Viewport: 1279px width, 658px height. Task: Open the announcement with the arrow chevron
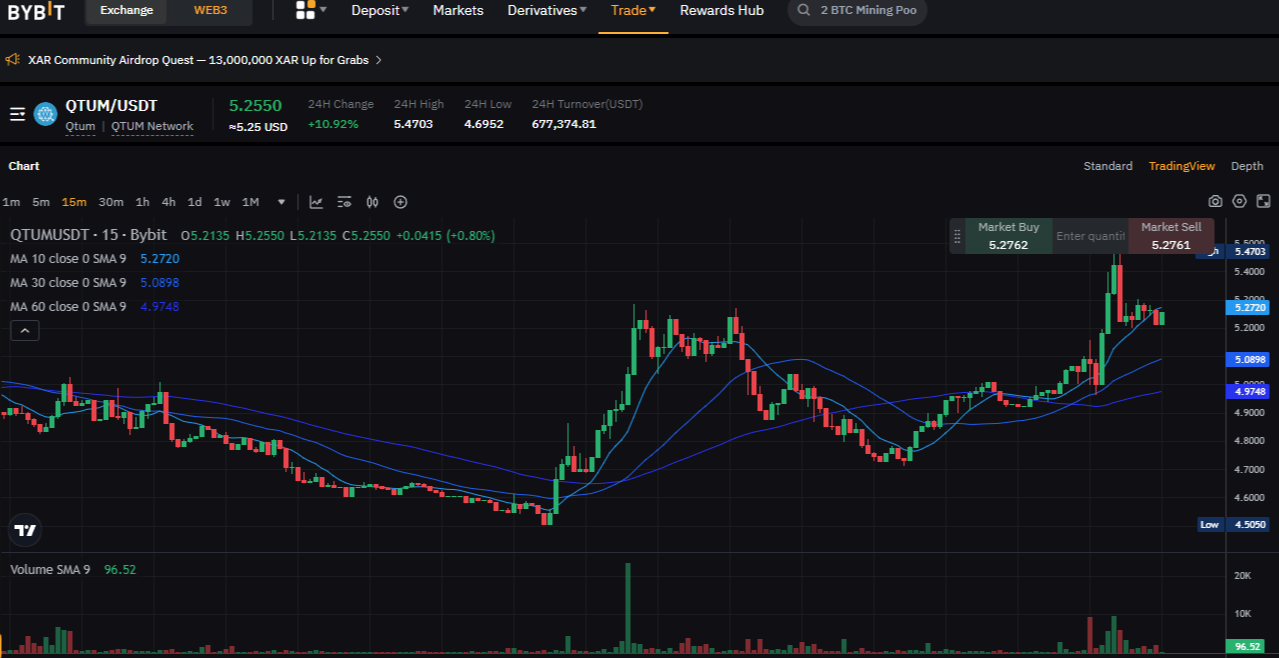point(379,60)
